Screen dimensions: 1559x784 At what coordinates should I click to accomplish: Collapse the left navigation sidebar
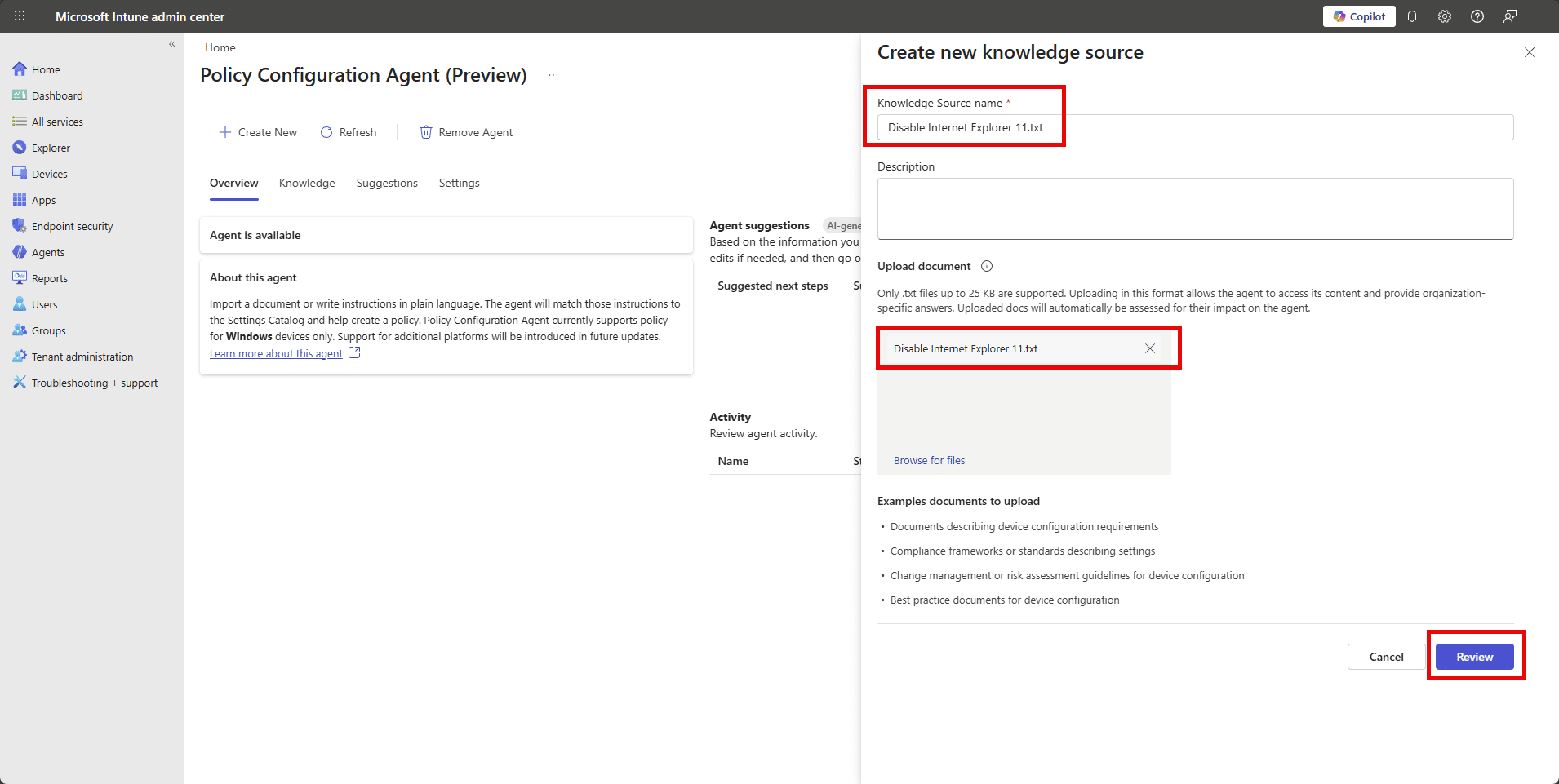click(172, 45)
